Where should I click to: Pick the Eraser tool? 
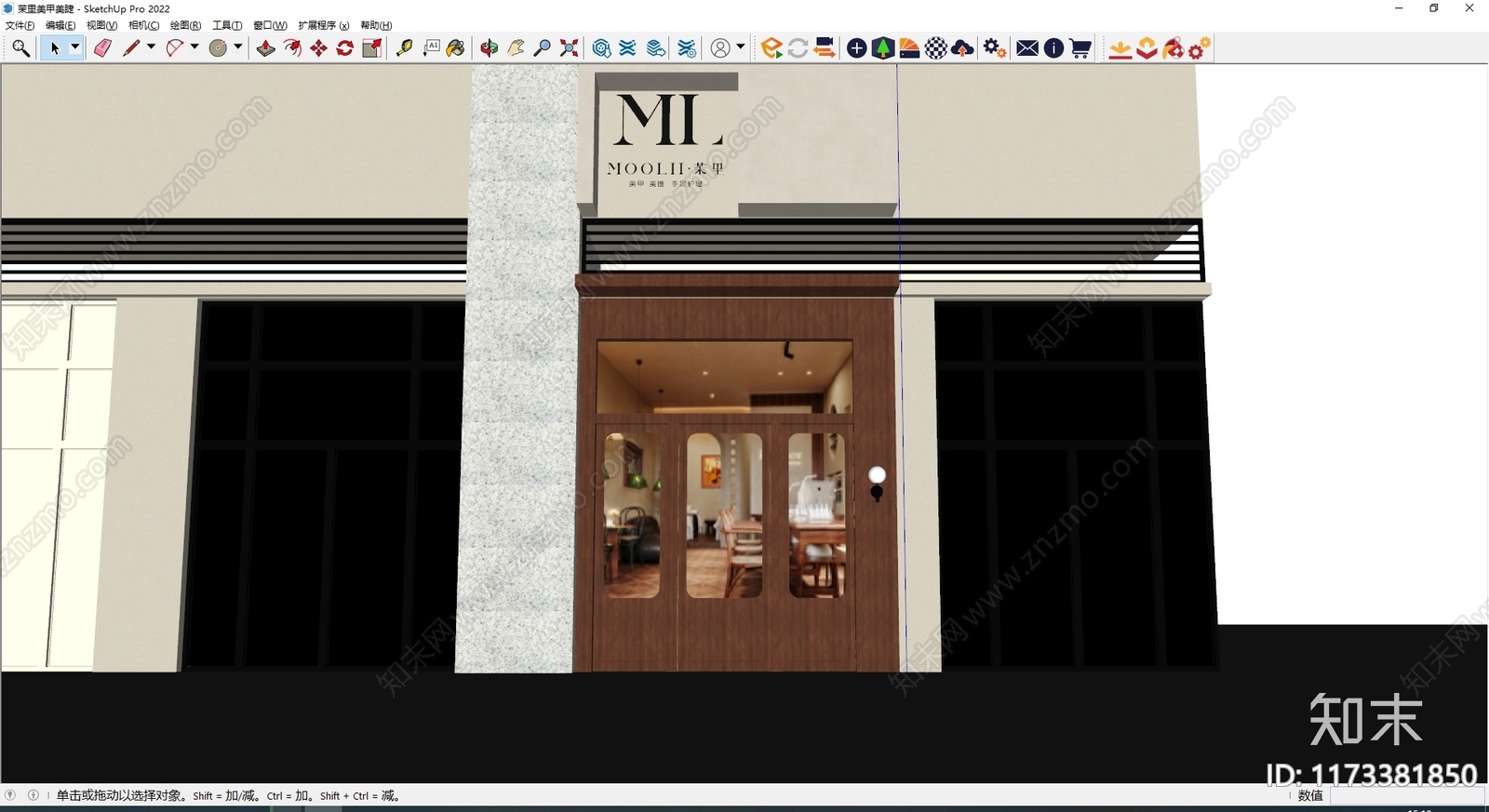pos(102,48)
